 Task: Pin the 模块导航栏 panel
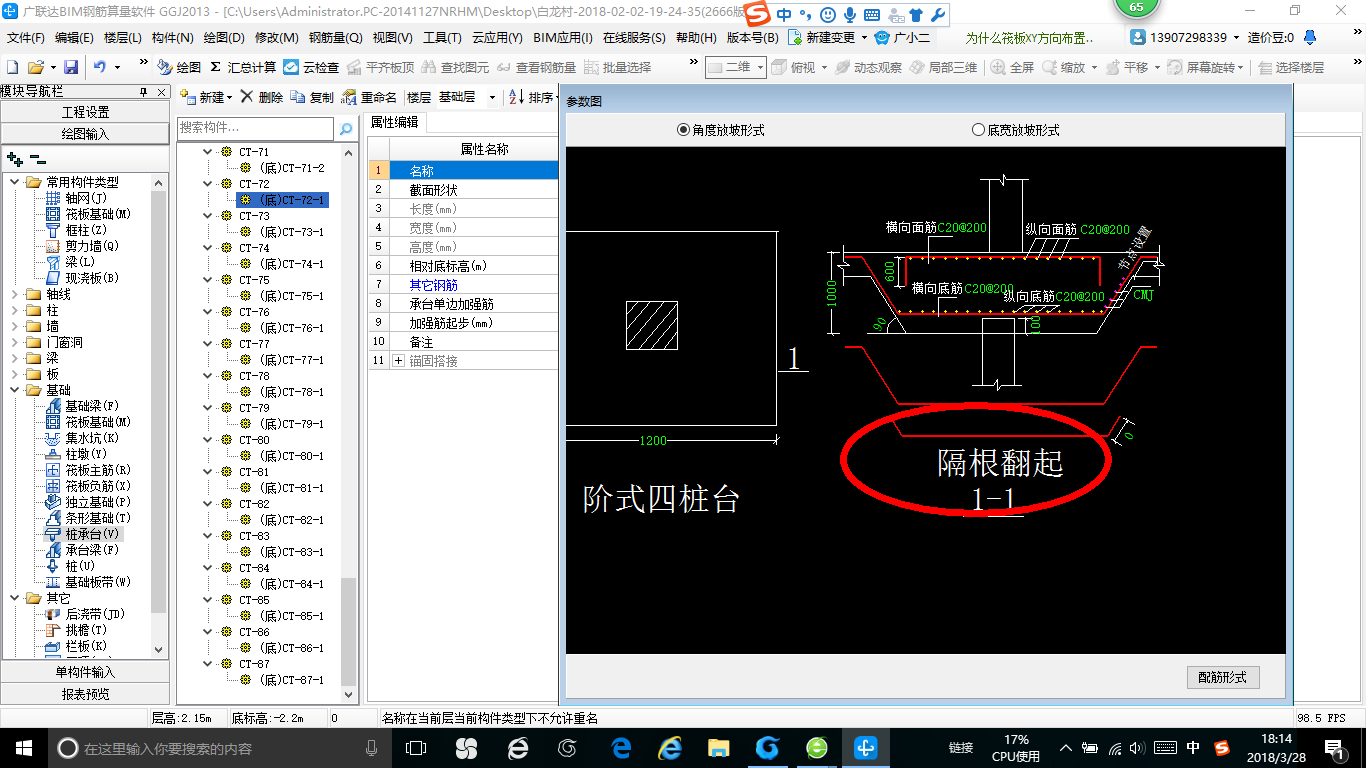click(x=143, y=92)
